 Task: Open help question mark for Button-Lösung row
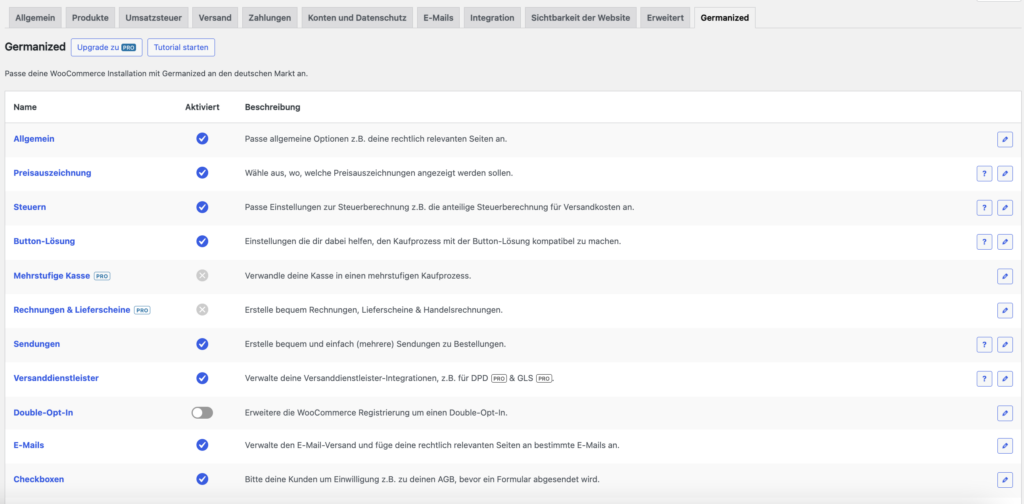[x=984, y=242]
